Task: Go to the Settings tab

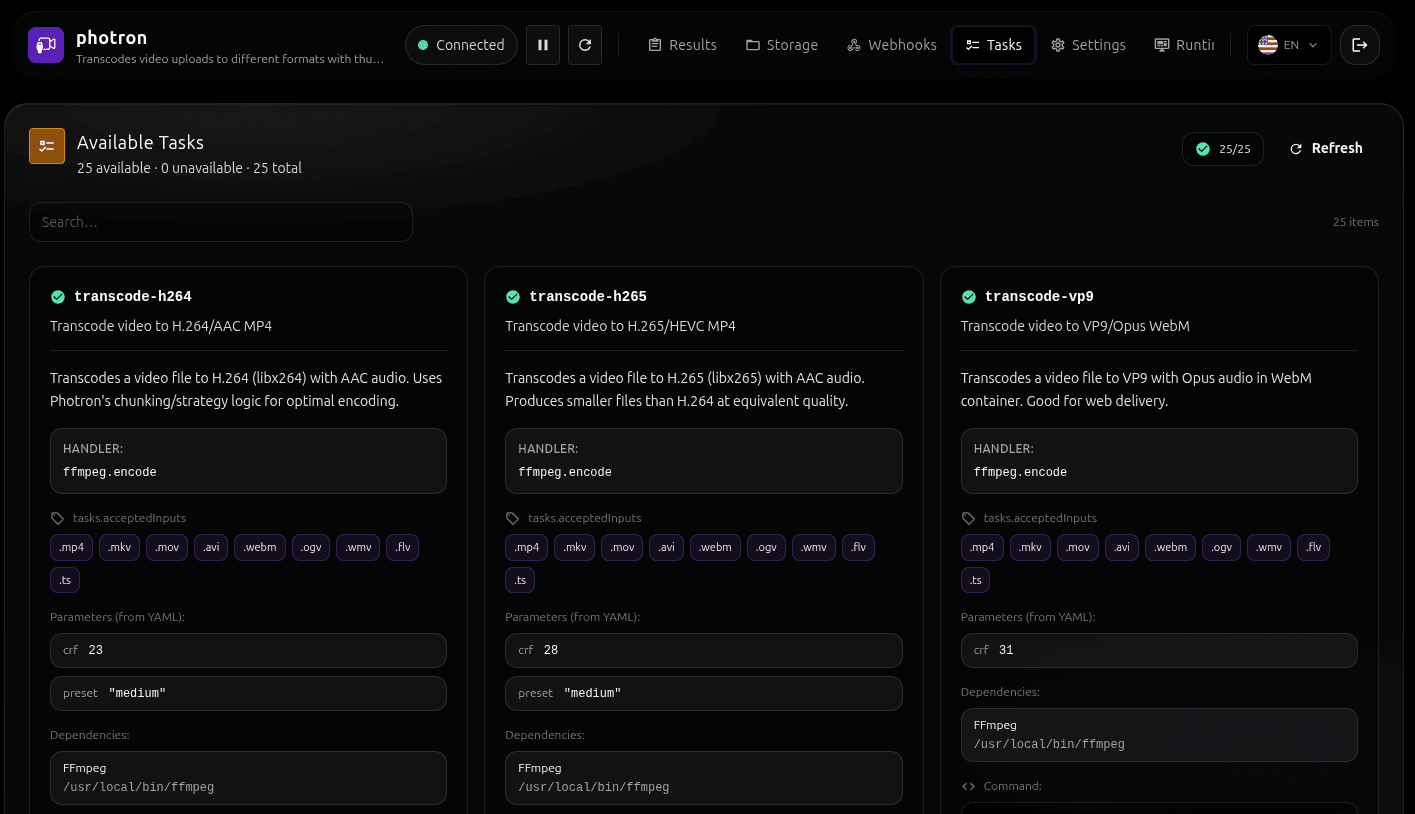Action: (x=1088, y=45)
